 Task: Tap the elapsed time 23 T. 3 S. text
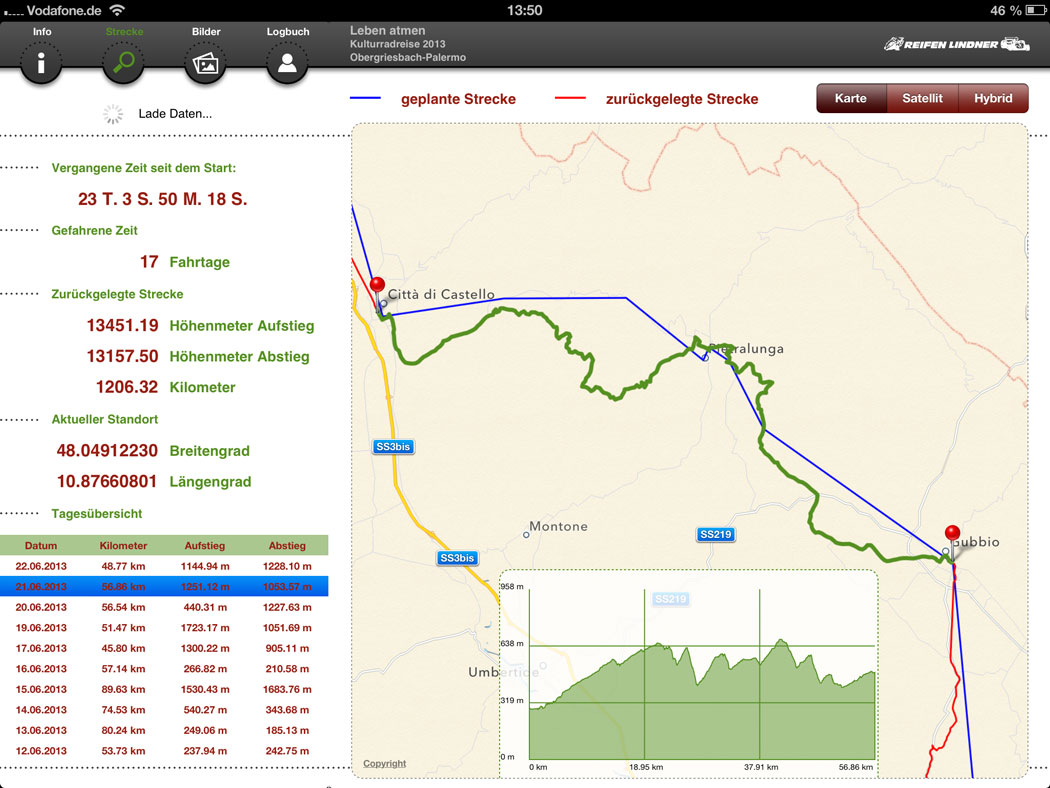[x=163, y=199]
